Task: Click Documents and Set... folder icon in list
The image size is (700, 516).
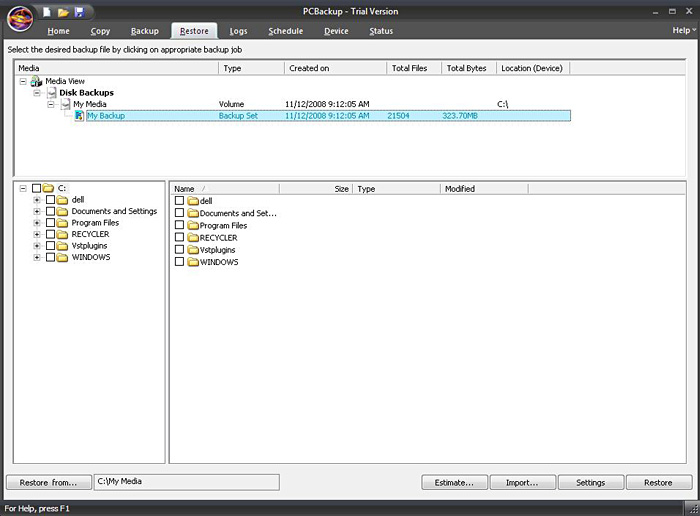Action: tap(193, 213)
